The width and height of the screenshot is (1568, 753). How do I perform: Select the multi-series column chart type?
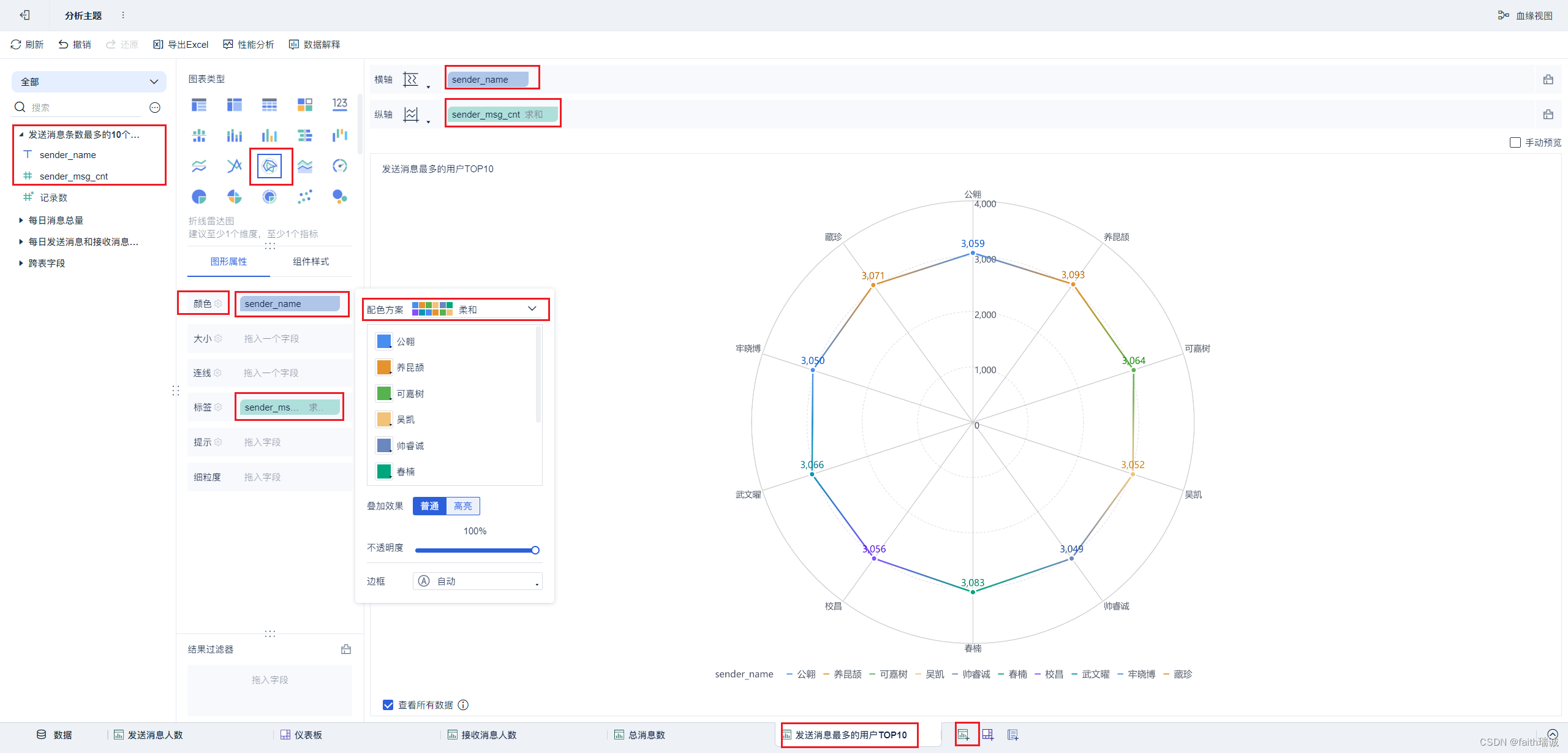tap(235, 135)
